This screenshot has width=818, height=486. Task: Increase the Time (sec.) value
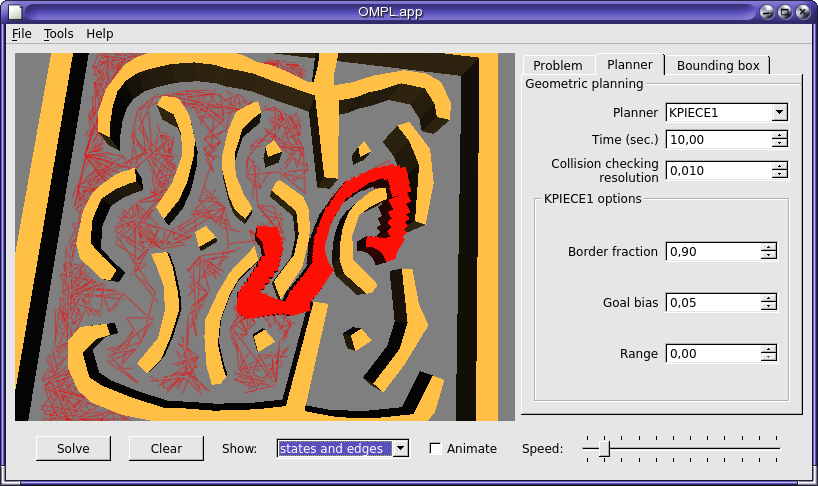779,135
